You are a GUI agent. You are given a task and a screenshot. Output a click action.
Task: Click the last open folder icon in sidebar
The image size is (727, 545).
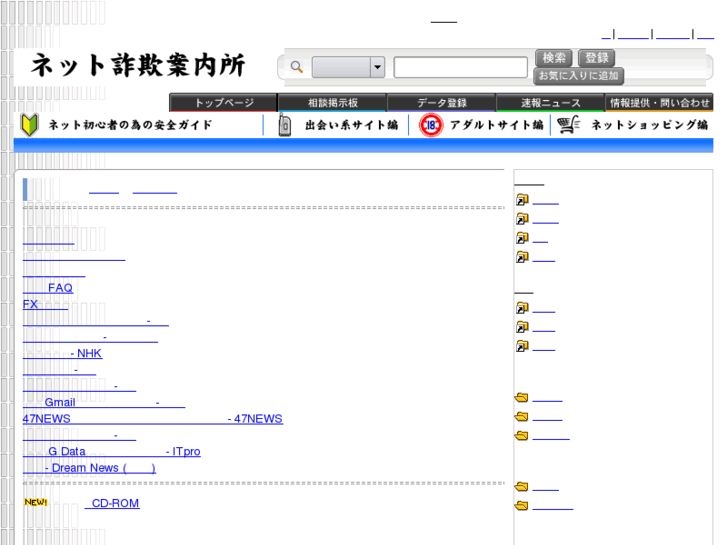pos(522,505)
